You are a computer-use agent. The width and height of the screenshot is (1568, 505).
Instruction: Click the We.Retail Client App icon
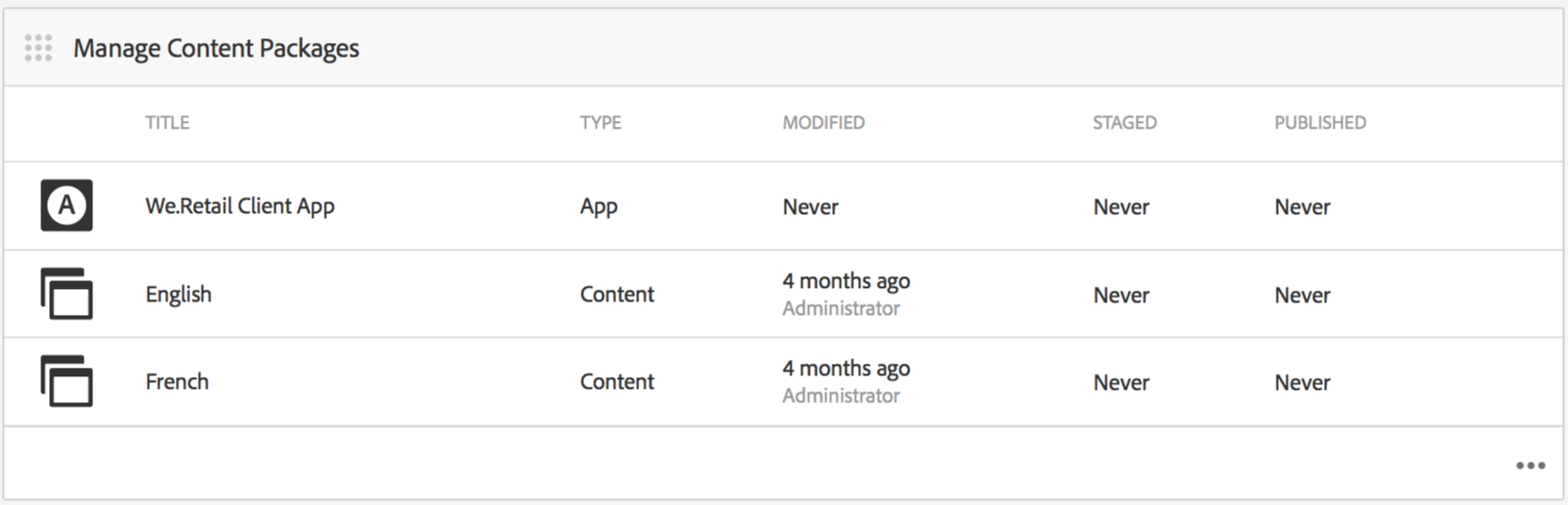tap(66, 205)
